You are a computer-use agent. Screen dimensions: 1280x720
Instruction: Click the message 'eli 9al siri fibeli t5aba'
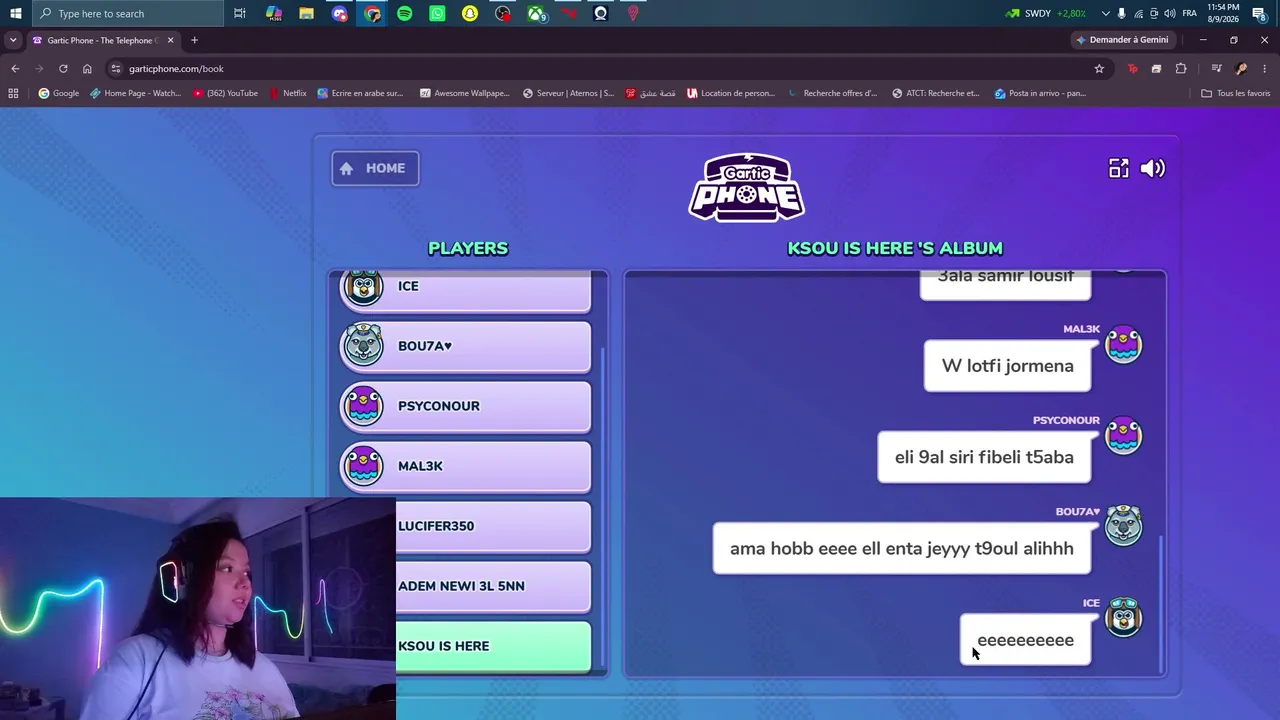tap(984, 457)
